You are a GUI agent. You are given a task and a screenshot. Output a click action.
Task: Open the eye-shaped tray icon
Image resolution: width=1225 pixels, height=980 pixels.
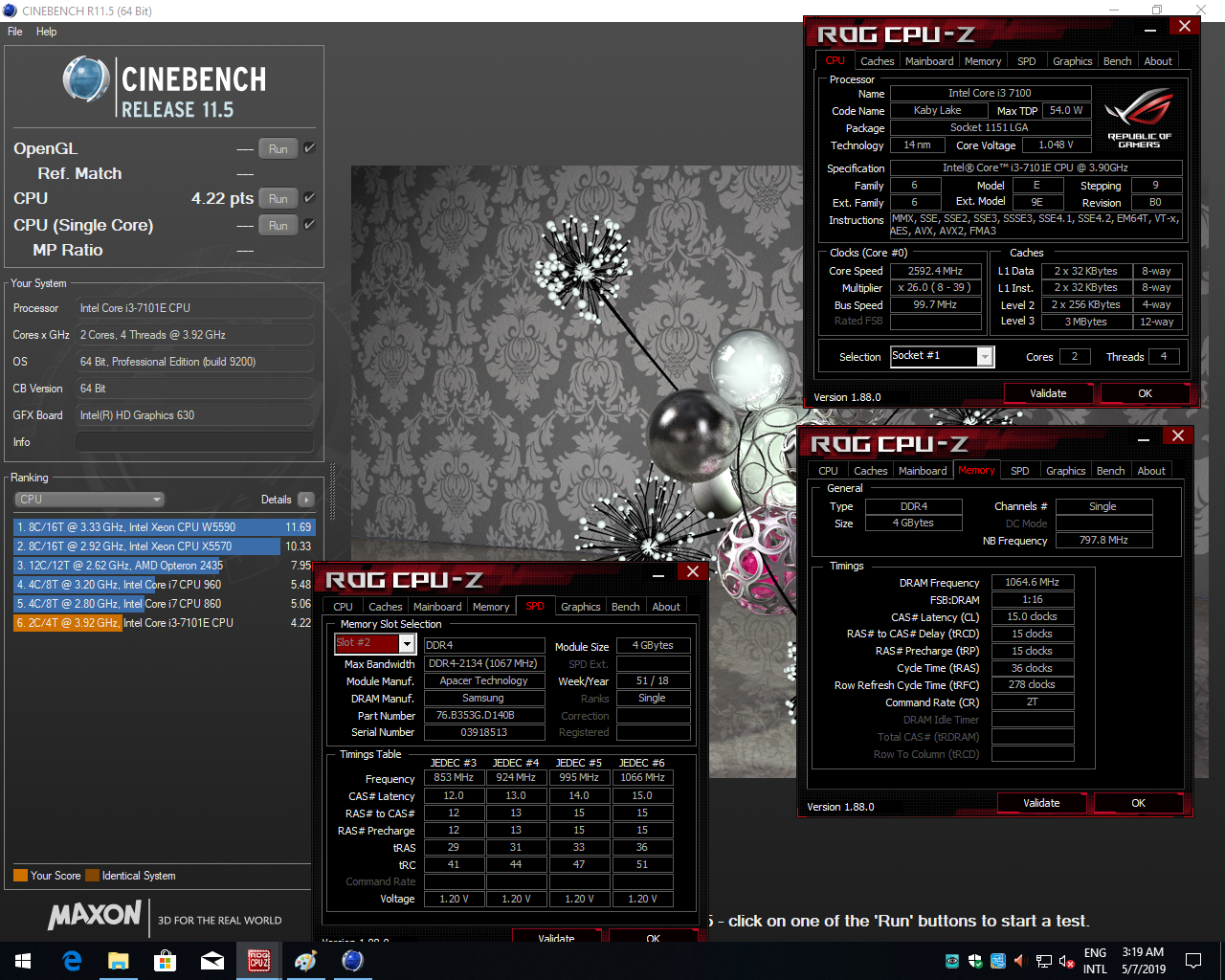(952, 961)
